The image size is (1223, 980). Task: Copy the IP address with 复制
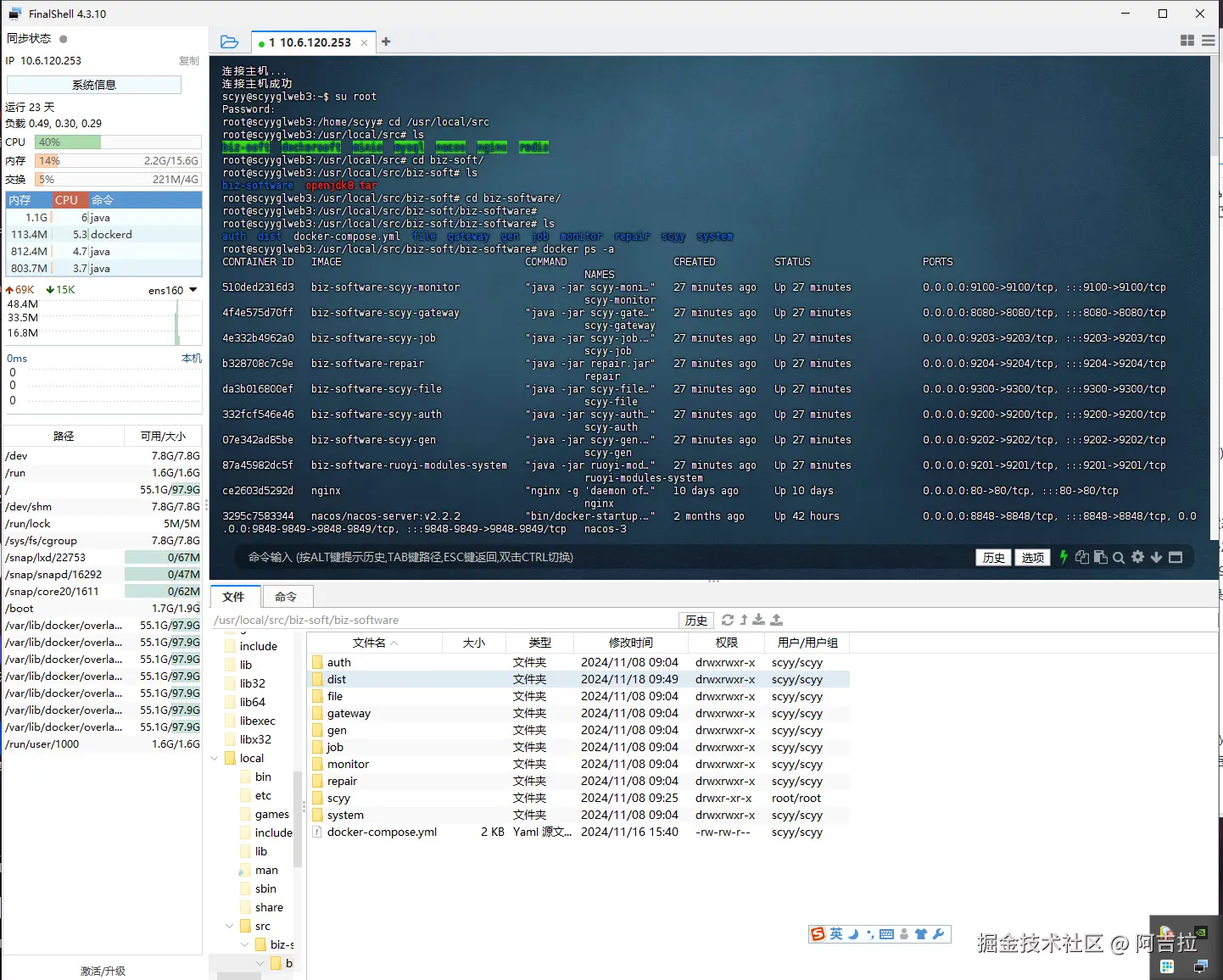(x=188, y=61)
